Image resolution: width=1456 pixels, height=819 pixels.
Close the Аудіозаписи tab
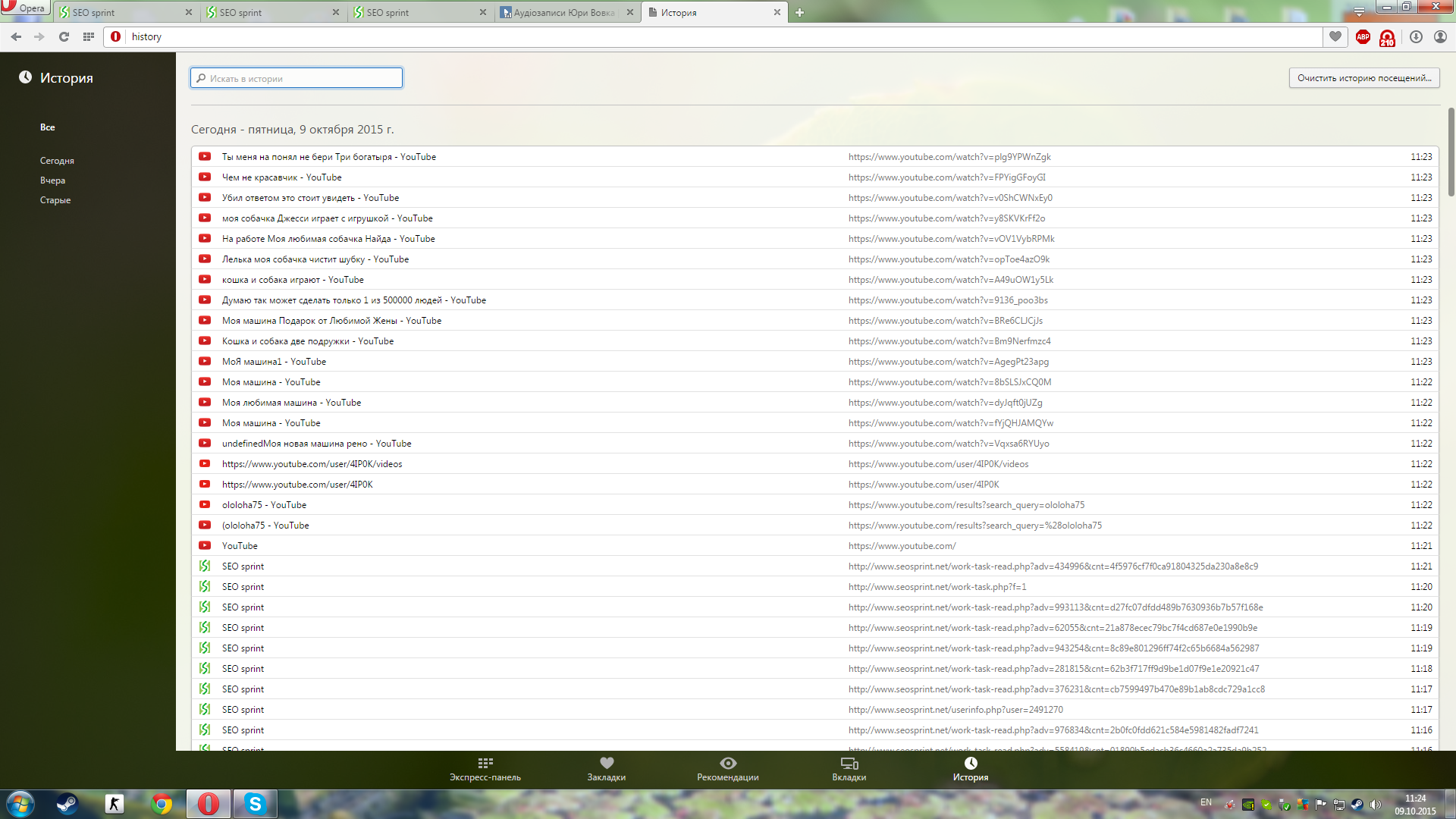coord(629,12)
